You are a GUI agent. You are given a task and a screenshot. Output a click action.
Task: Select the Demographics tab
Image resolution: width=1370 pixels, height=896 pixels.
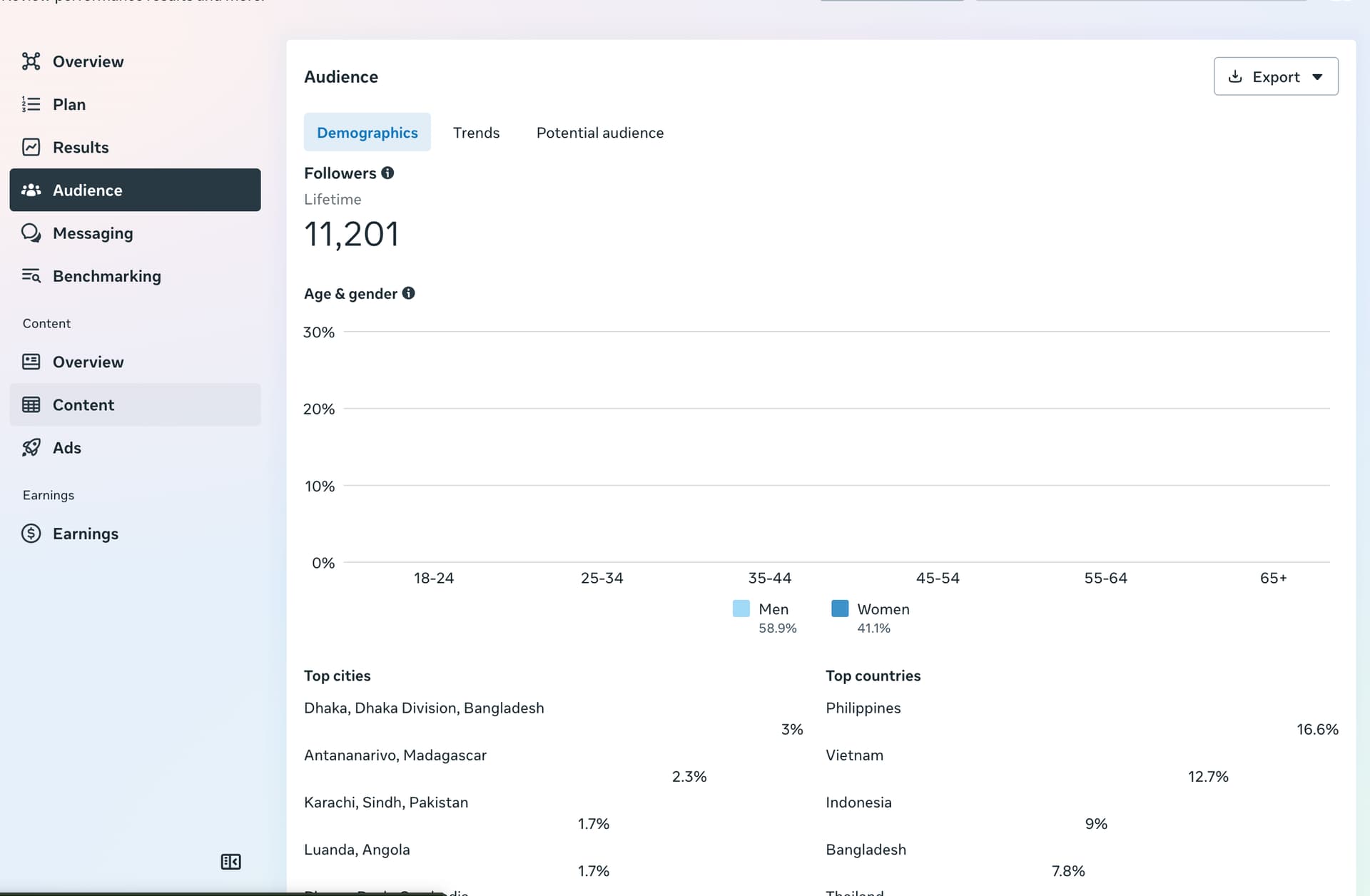(x=367, y=133)
